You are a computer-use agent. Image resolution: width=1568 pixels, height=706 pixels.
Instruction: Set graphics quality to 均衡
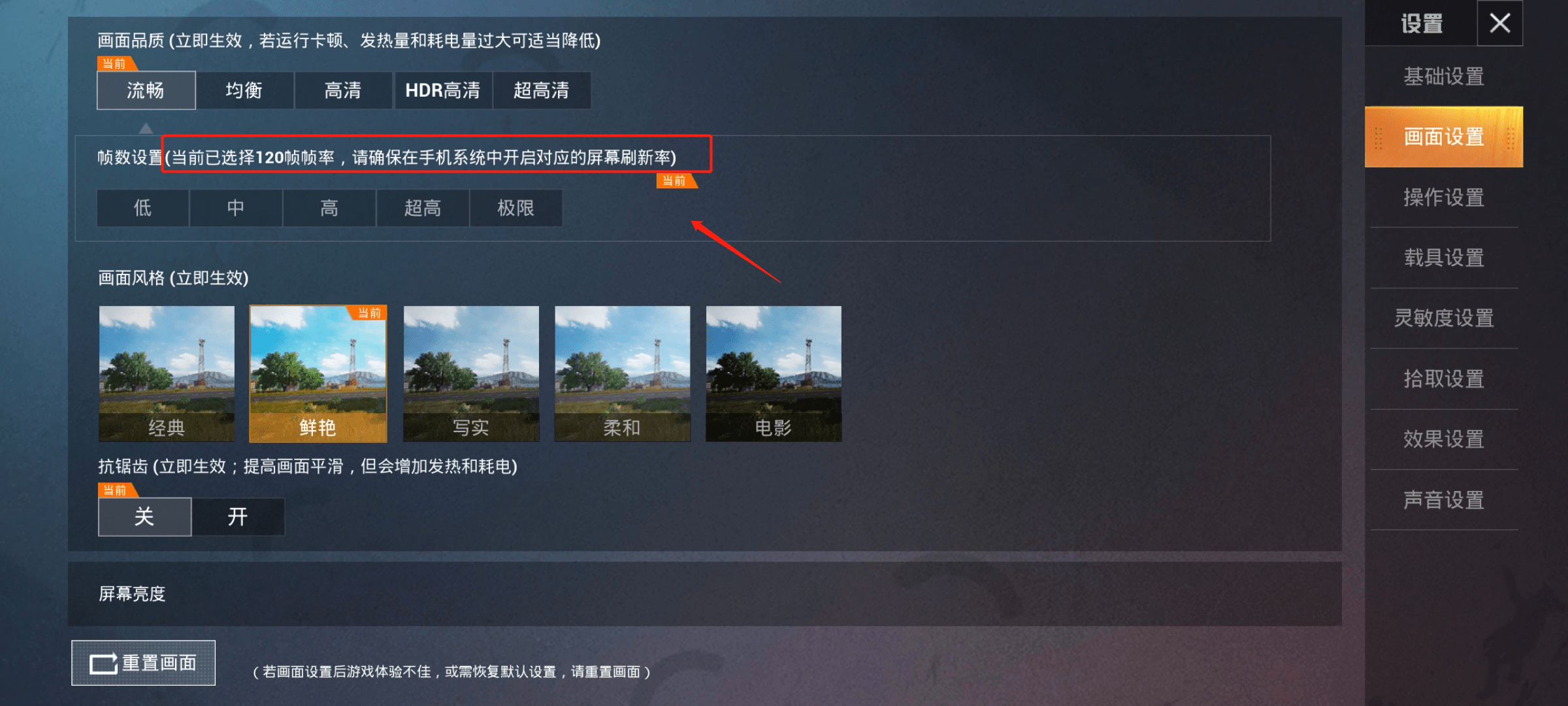(x=244, y=90)
